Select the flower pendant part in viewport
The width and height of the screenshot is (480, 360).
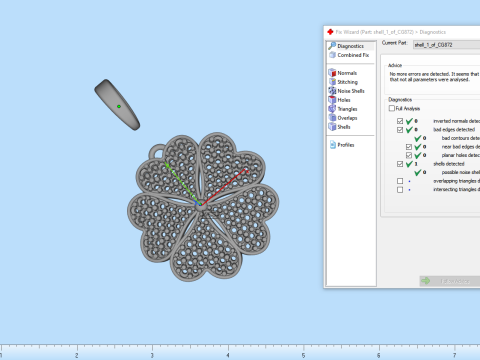(203, 207)
